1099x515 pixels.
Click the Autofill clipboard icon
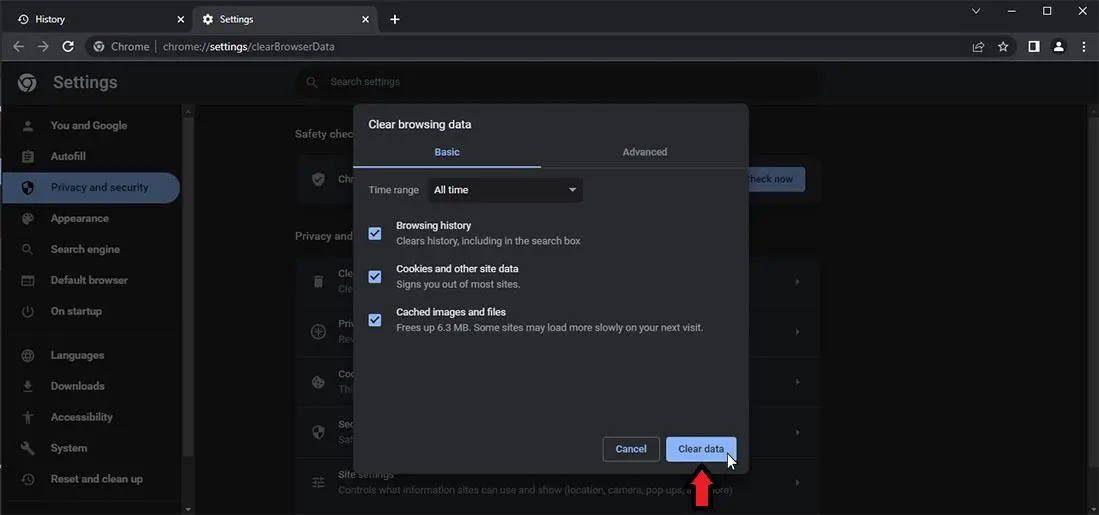[28, 157]
